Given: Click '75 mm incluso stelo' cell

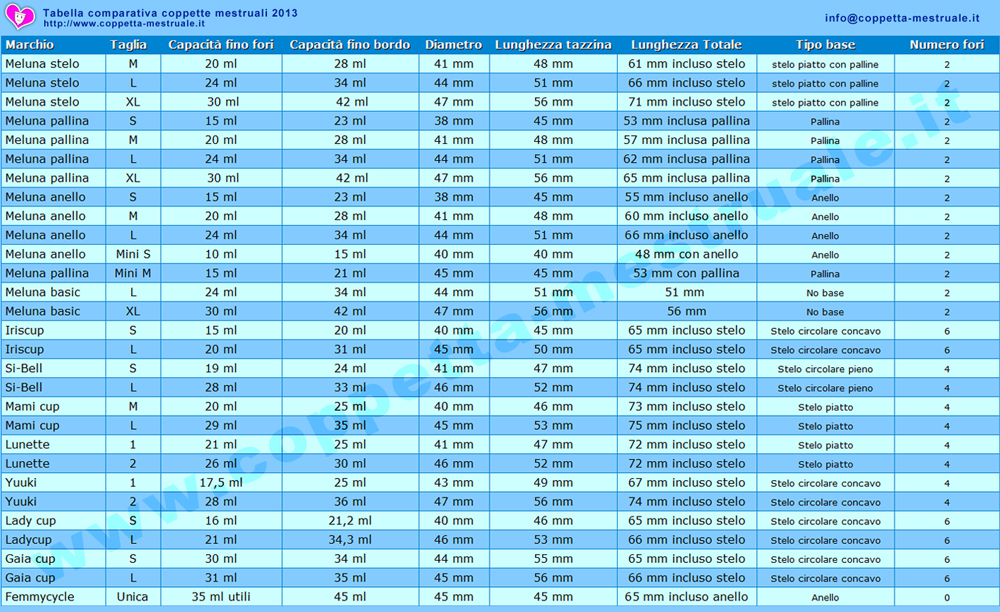Looking at the screenshot, I should pyautogui.click(x=686, y=426).
